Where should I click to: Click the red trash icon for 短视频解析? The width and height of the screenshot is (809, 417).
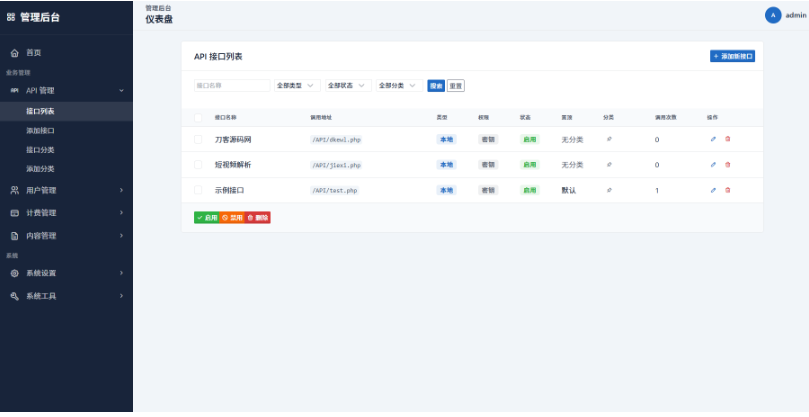[x=727, y=165]
